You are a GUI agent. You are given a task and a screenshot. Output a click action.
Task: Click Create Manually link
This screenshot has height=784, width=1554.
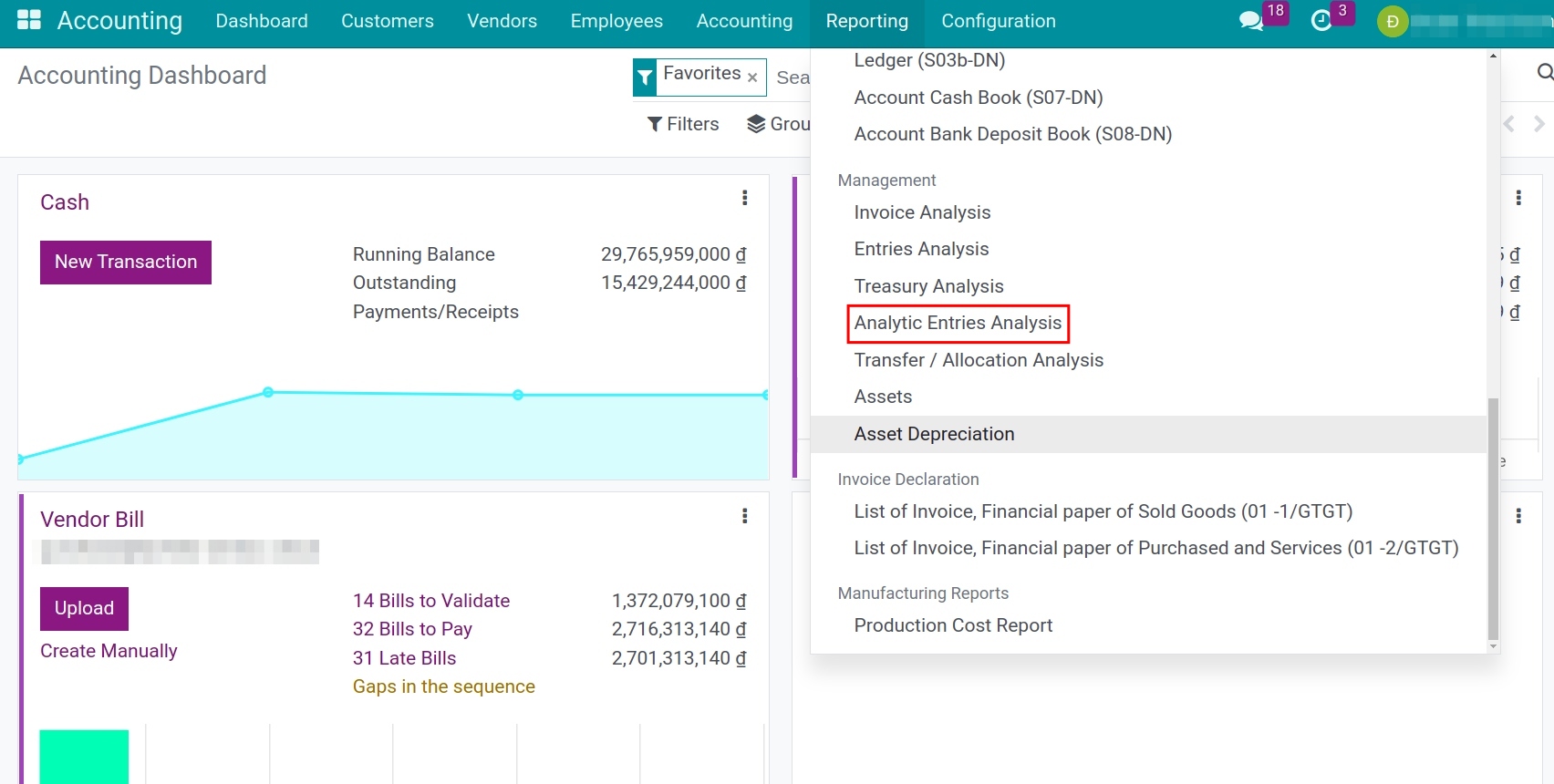(109, 651)
